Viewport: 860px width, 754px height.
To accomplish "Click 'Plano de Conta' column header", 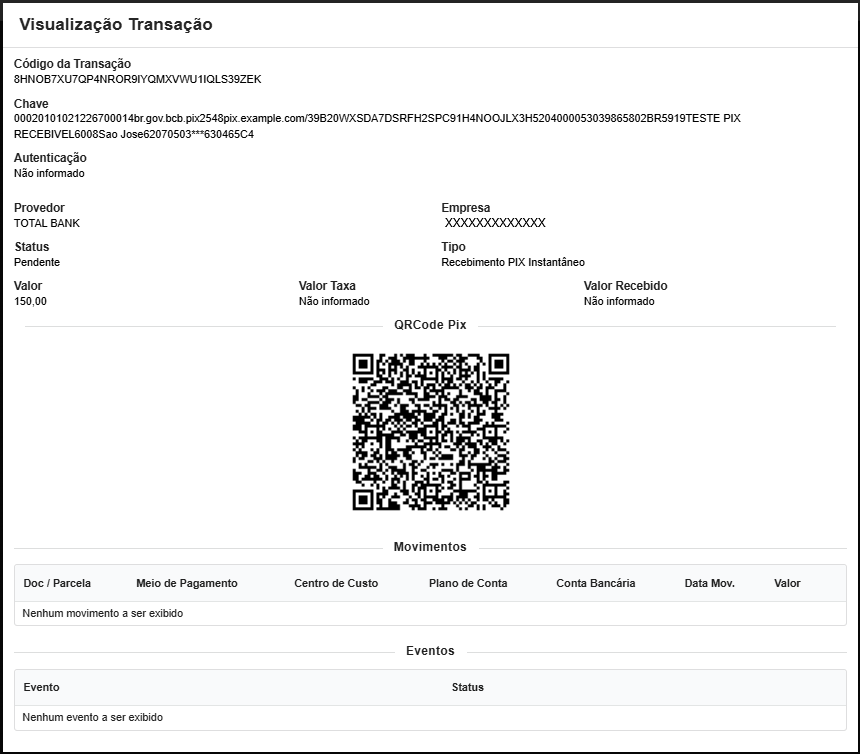I will (x=468, y=583).
